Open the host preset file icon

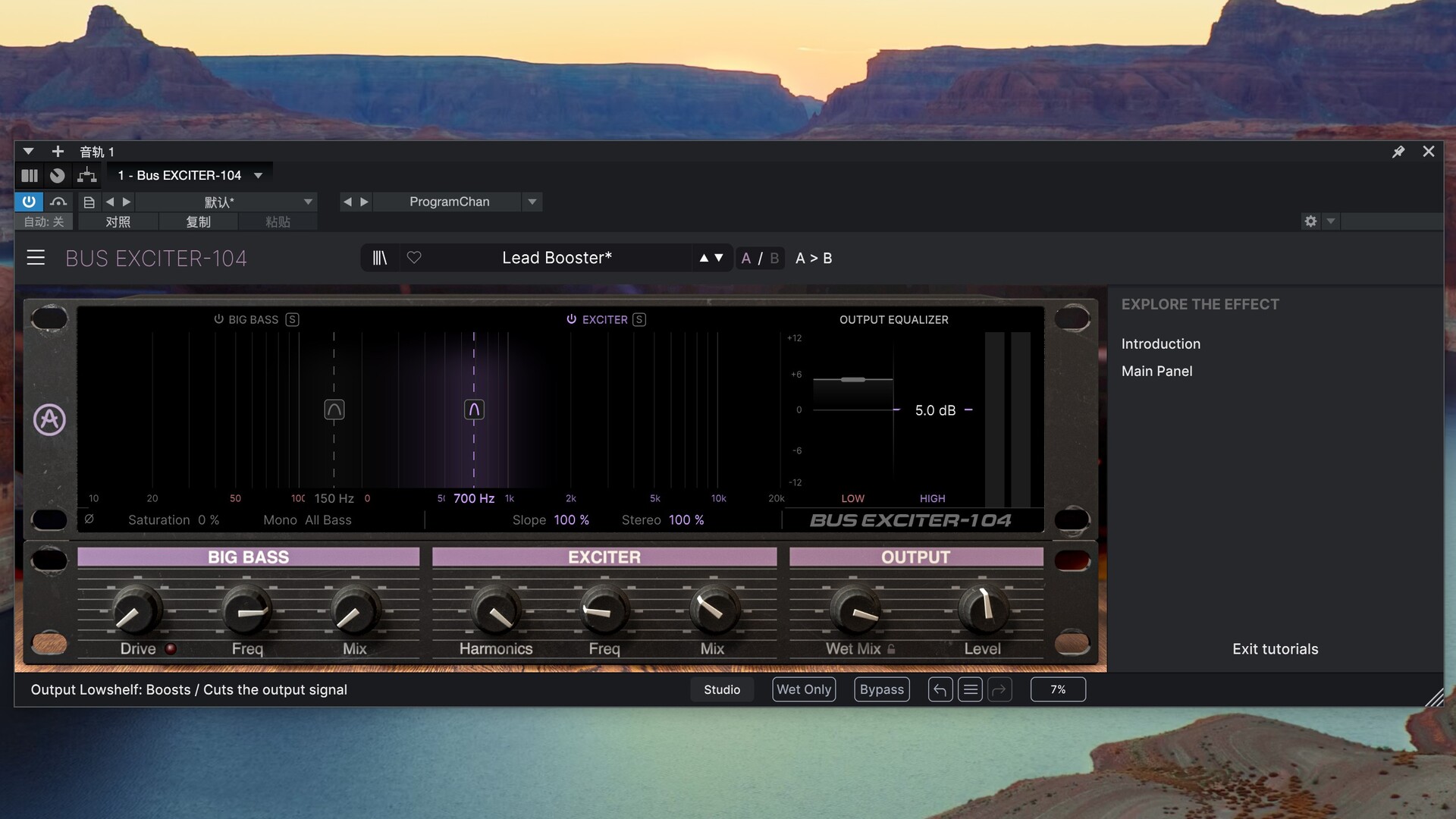(89, 202)
